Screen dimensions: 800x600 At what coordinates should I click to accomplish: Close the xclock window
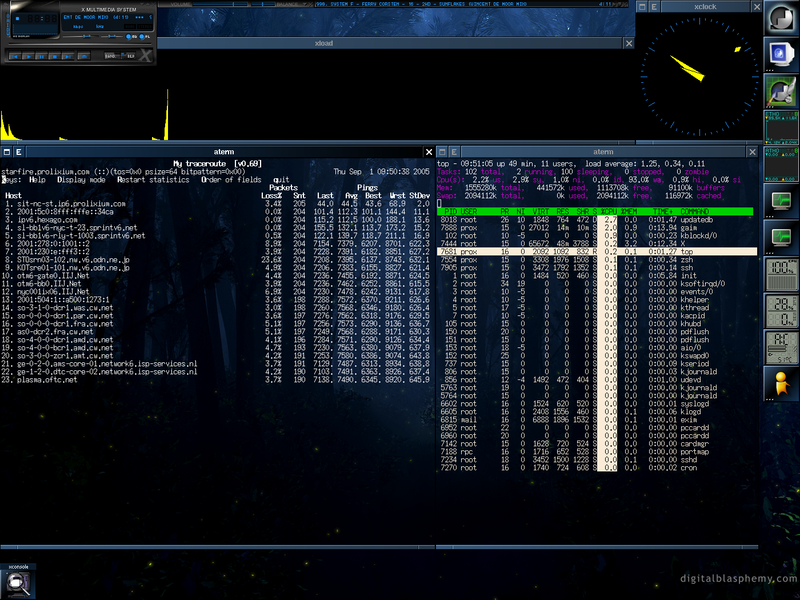pos(757,7)
